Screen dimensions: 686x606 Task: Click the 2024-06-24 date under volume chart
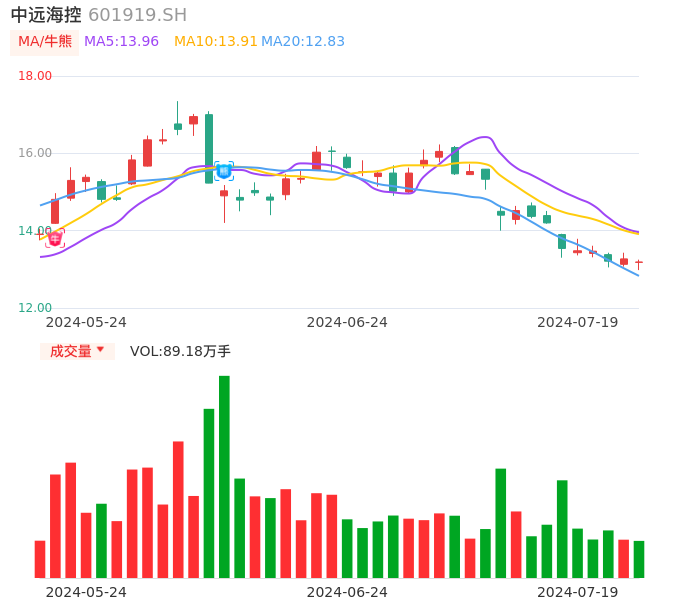point(347,592)
